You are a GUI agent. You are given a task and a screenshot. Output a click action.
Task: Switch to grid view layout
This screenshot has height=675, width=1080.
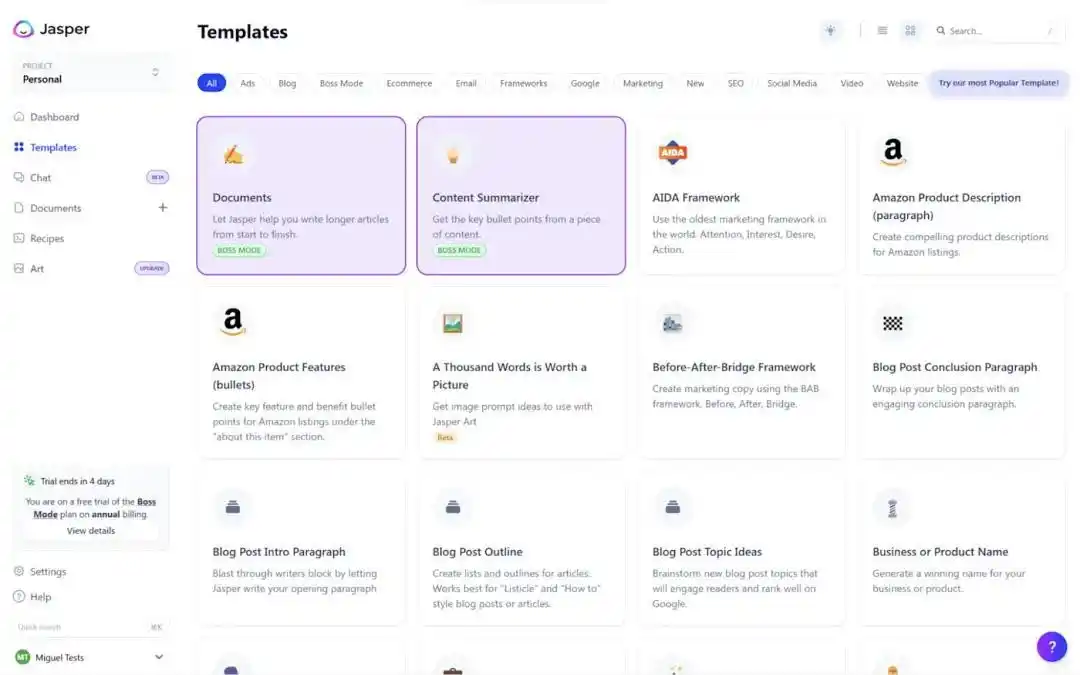[x=910, y=31]
